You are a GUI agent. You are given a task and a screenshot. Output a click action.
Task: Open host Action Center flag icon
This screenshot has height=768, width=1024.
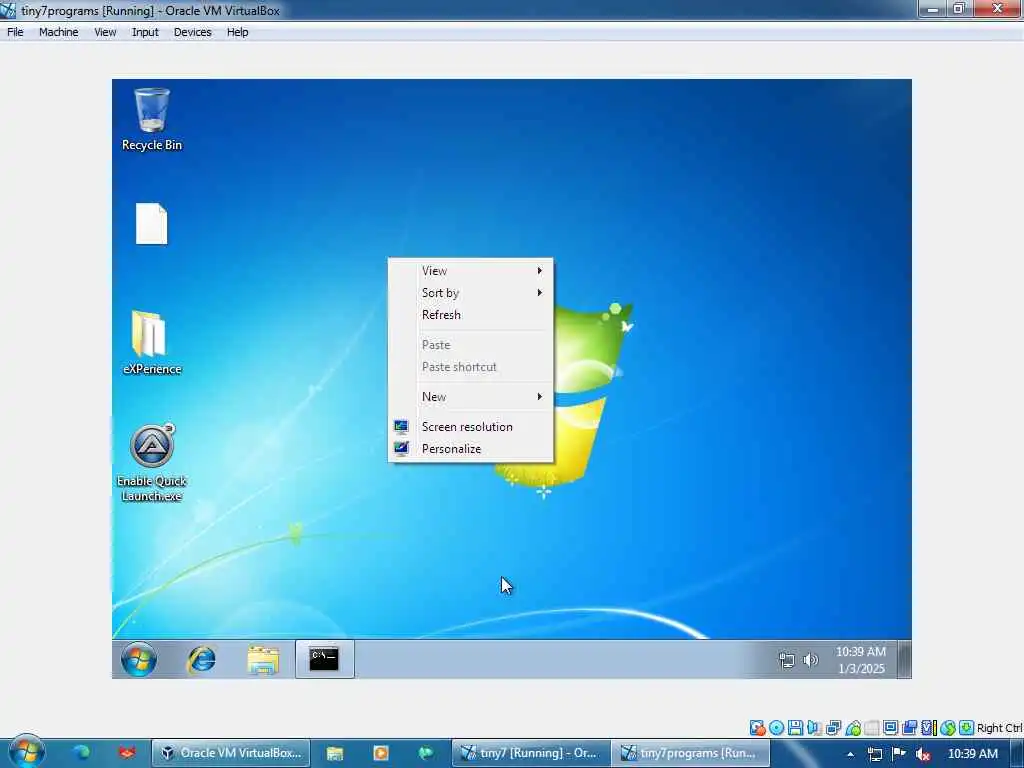899,754
